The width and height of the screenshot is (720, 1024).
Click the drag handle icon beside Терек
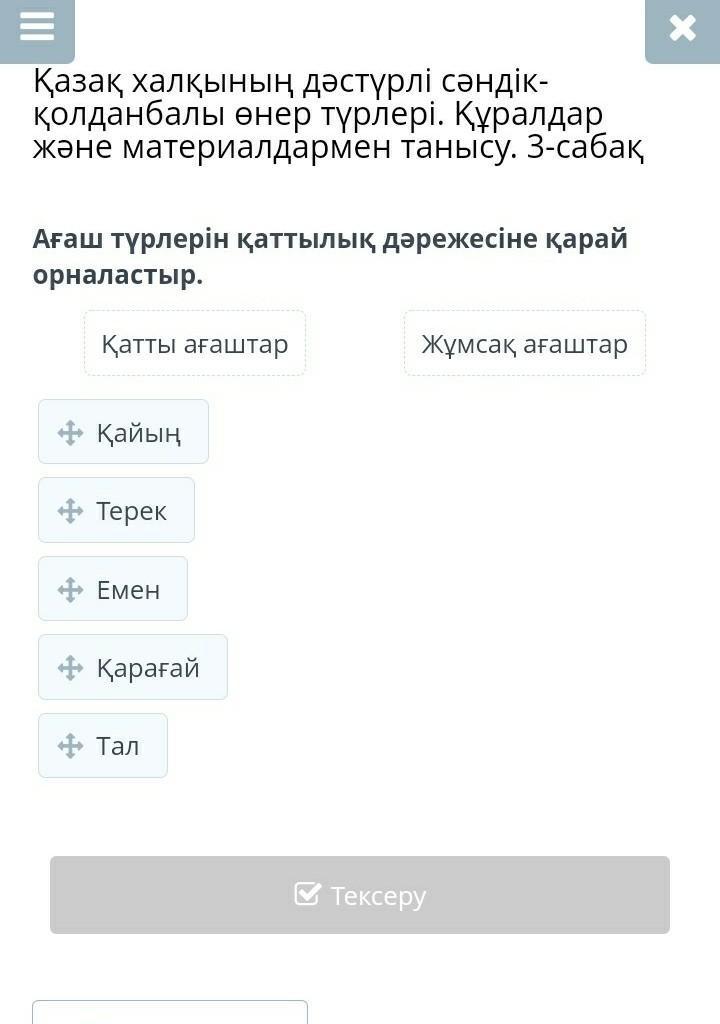[70, 511]
